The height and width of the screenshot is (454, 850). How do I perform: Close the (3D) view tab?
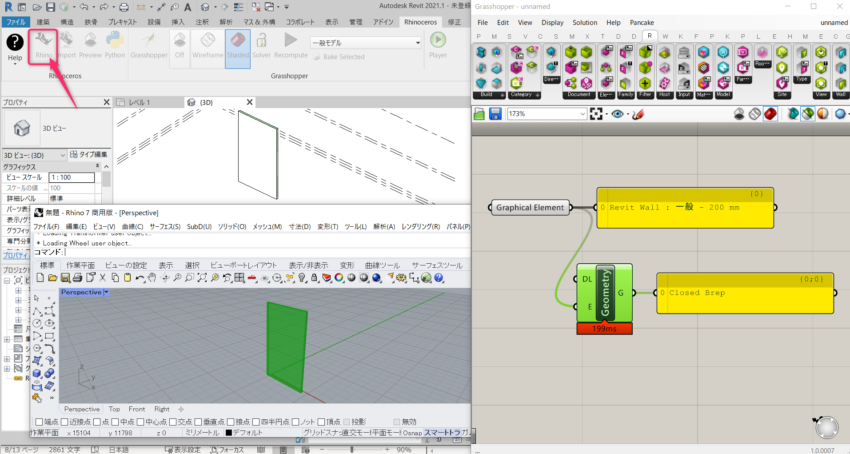click(249, 102)
